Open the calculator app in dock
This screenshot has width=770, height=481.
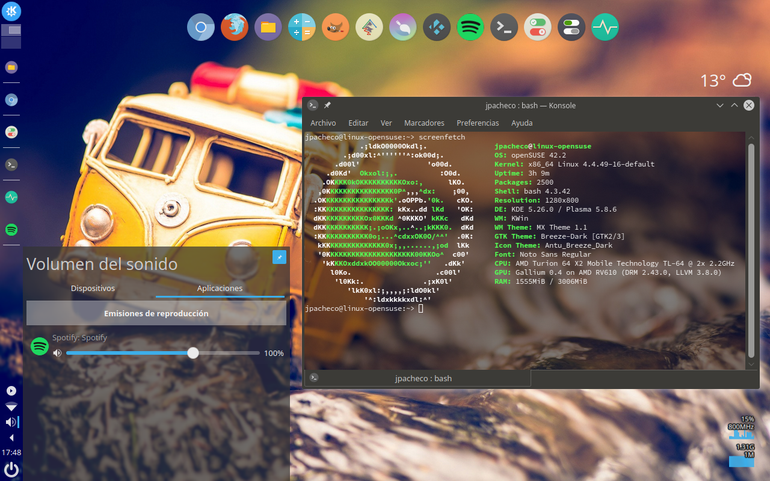point(302,27)
